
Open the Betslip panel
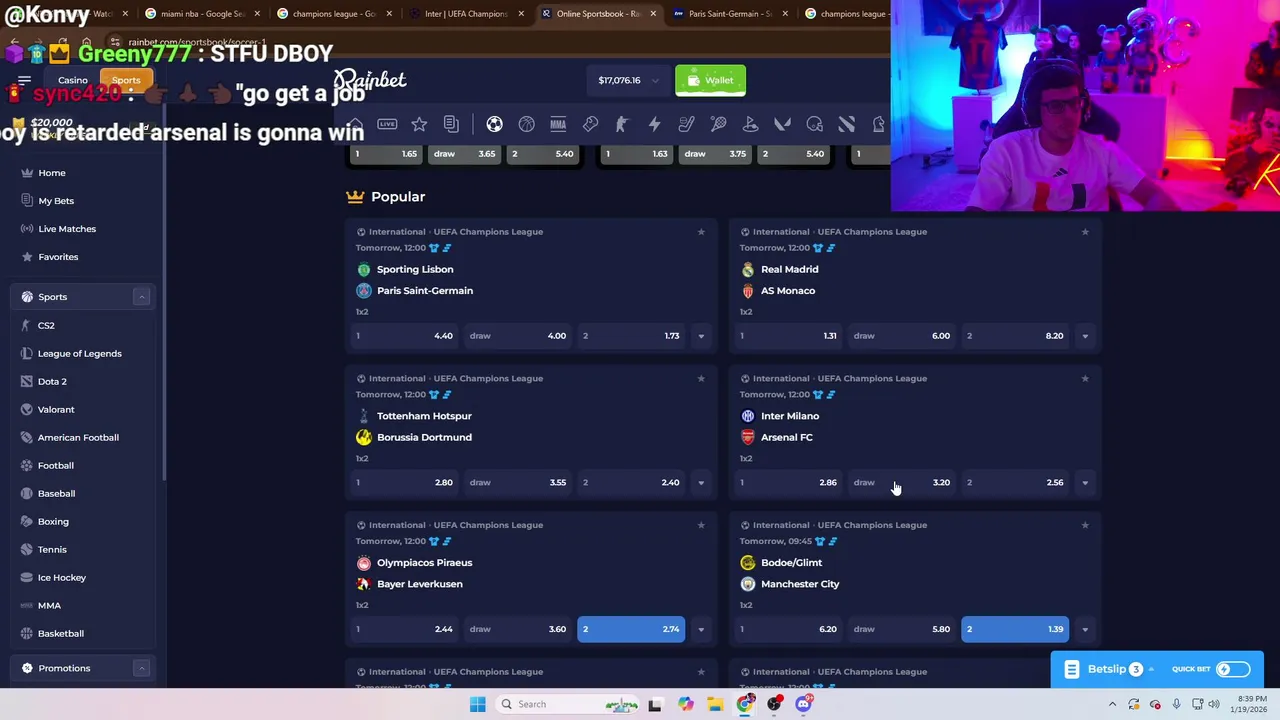coord(1106,669)
